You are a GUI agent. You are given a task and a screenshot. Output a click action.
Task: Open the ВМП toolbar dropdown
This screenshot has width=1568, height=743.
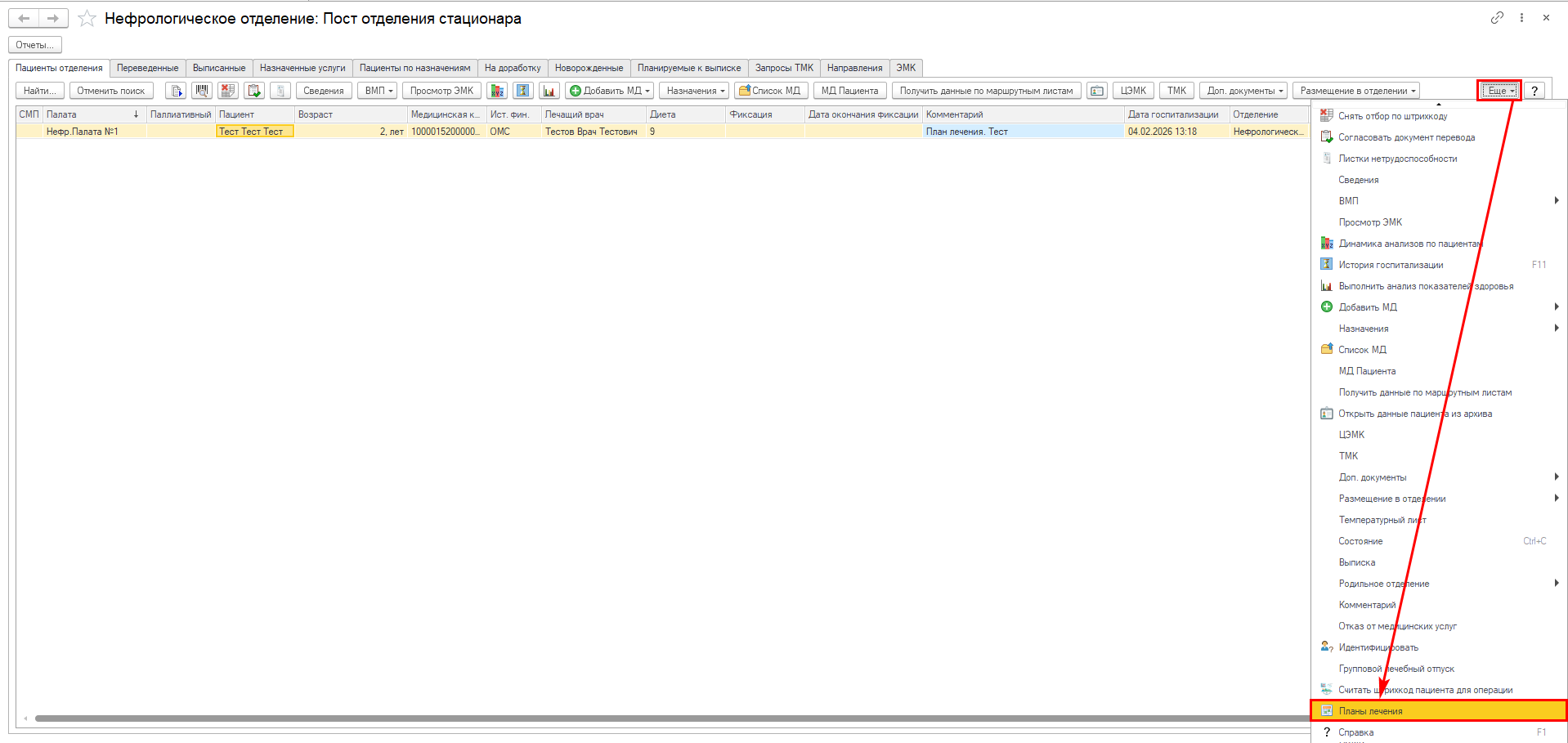tap(379, 91)
